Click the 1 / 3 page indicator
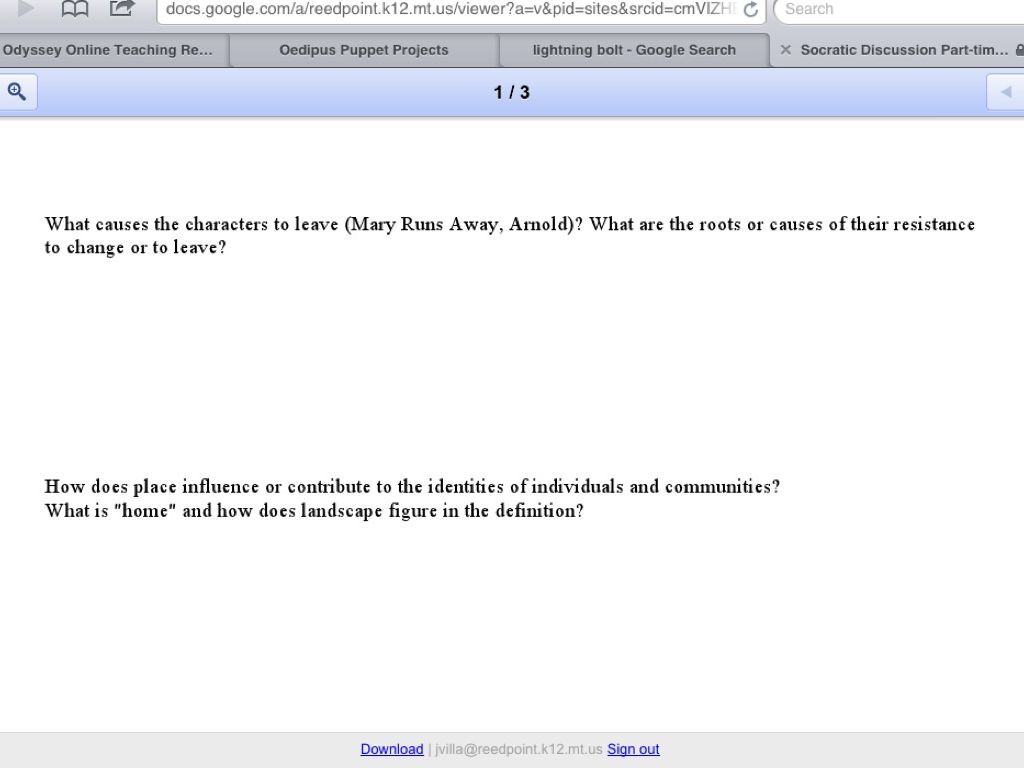 [x=512, y=93]
